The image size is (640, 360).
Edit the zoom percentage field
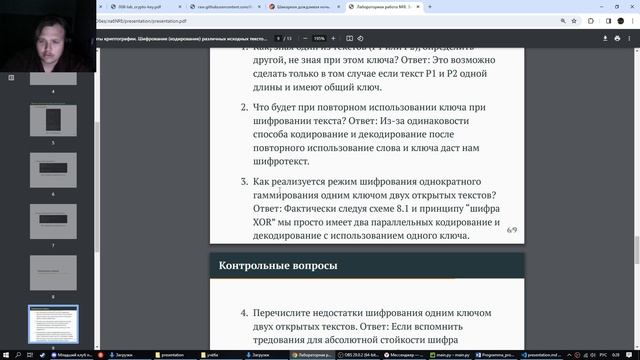pos(319,38)
